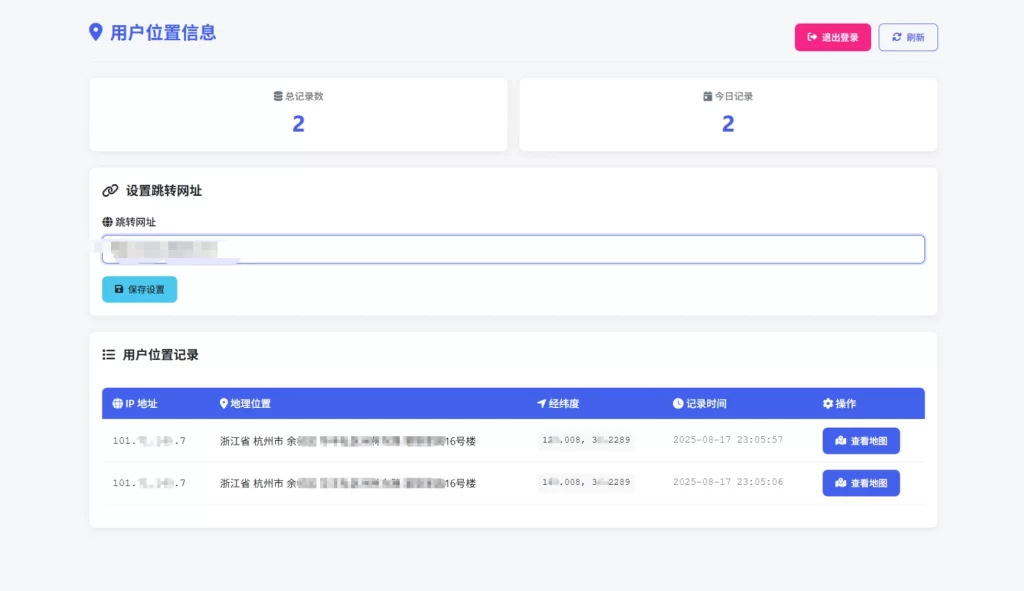Click the records icon above 总记录数 count
The width and height of the screenshot is (1024, 591).
click(x=278, y=96)
